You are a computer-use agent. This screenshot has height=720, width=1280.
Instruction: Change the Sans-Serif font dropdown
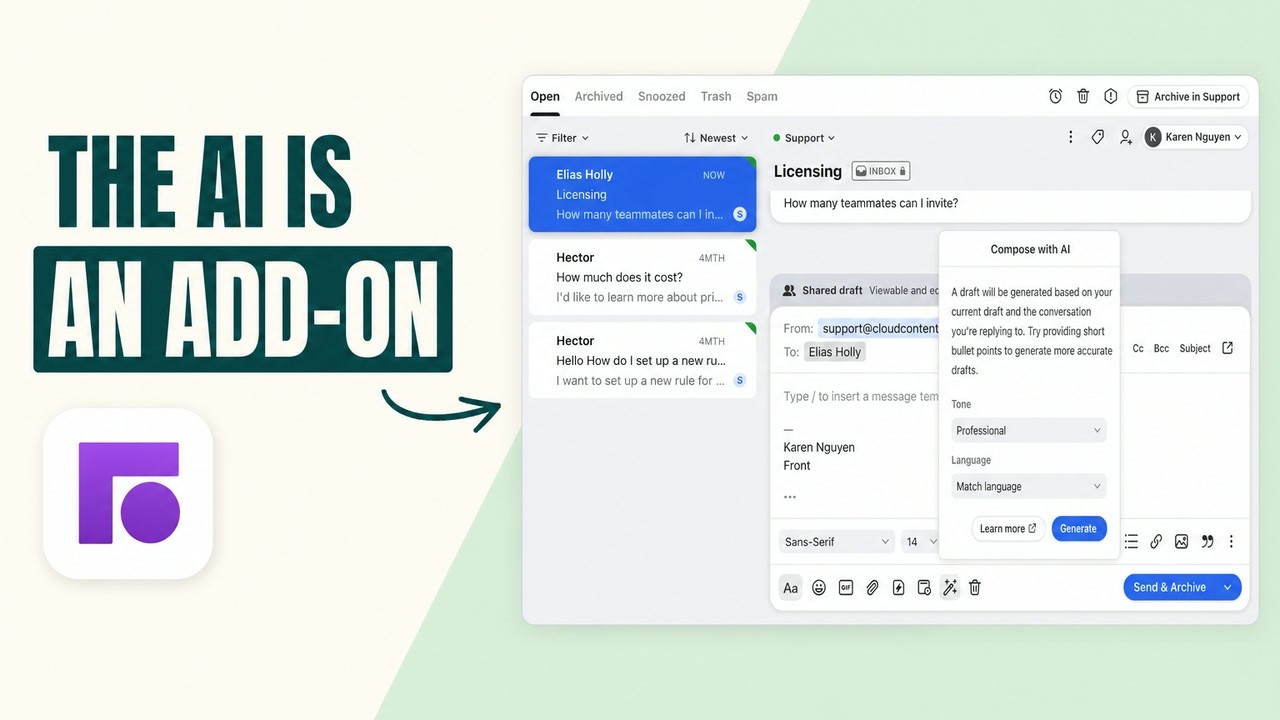pyautogui.click(x=836, y=541)
